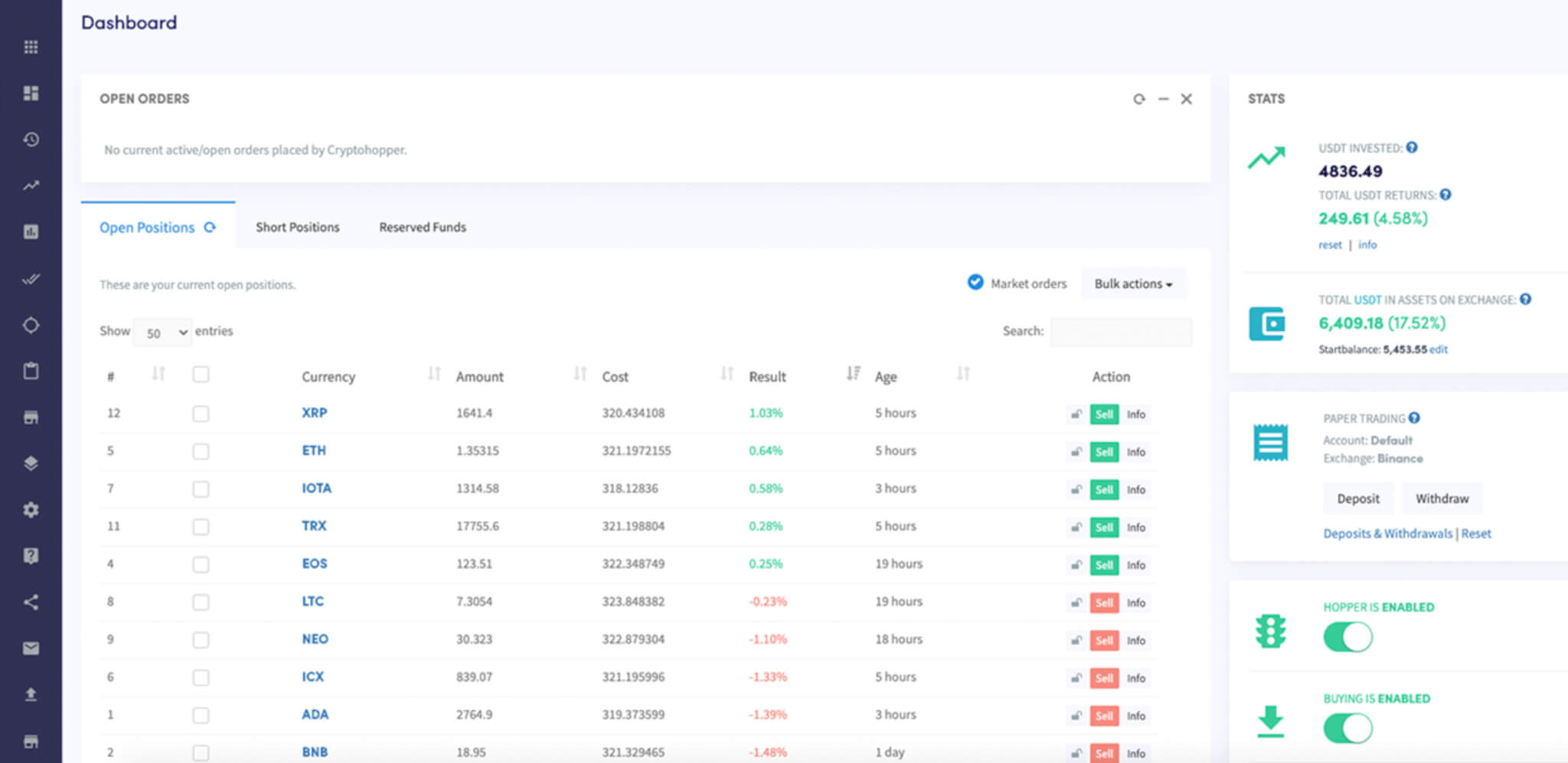Click the help icon next to USDT Invested
This screenshot has width=1568, height=763.
coord(1412,148)
